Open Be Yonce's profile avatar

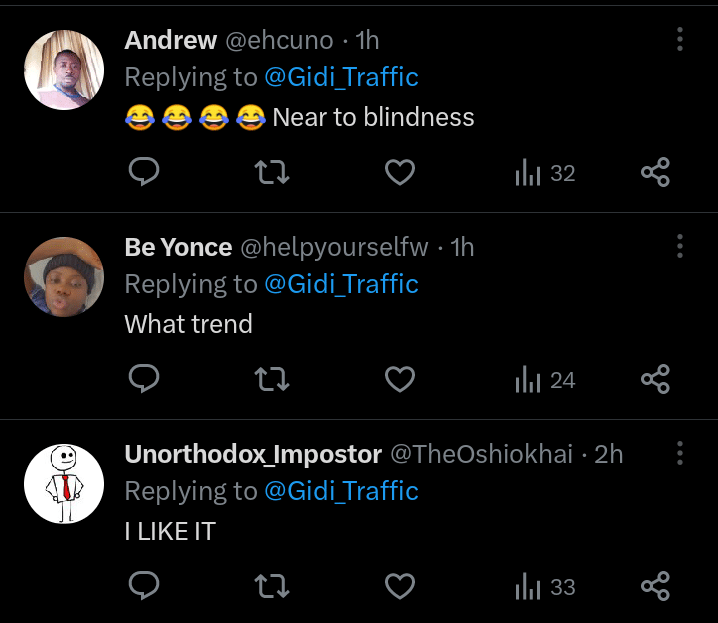coord(64,277)
